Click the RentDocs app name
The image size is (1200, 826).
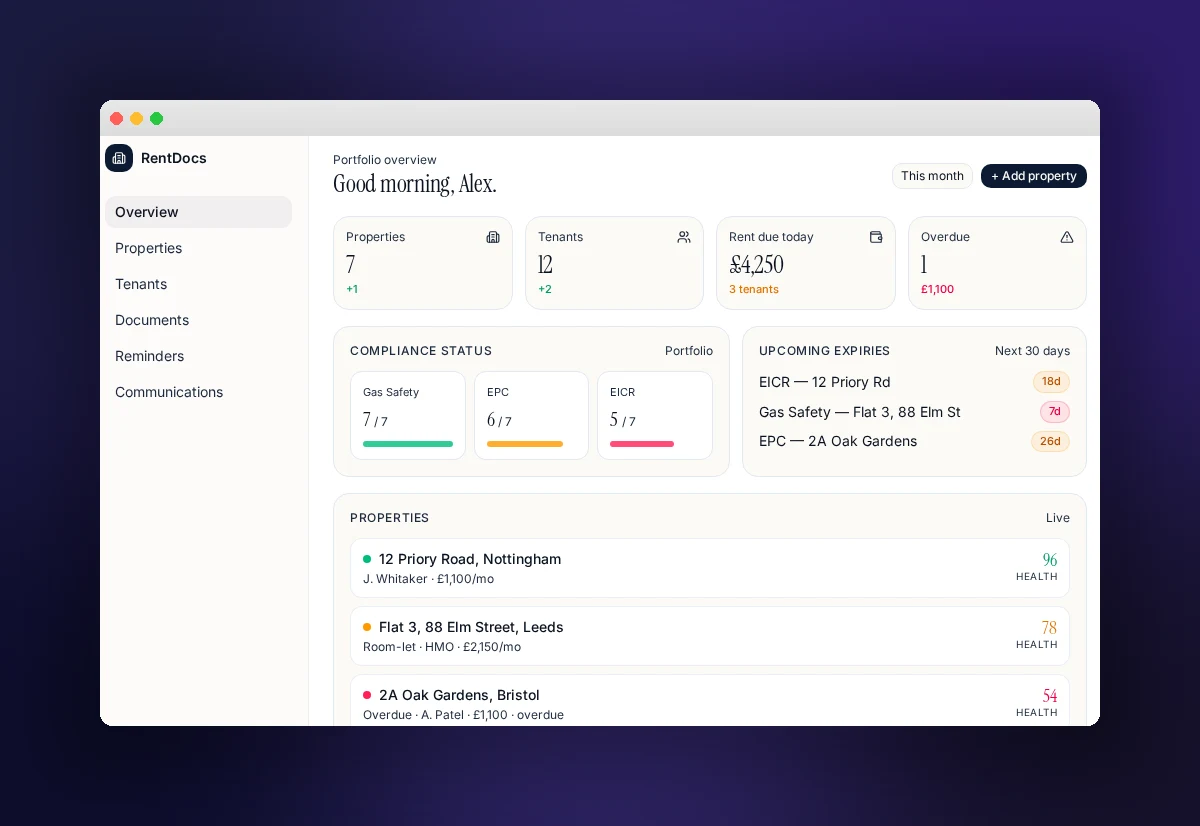click(x=174, y=158)
